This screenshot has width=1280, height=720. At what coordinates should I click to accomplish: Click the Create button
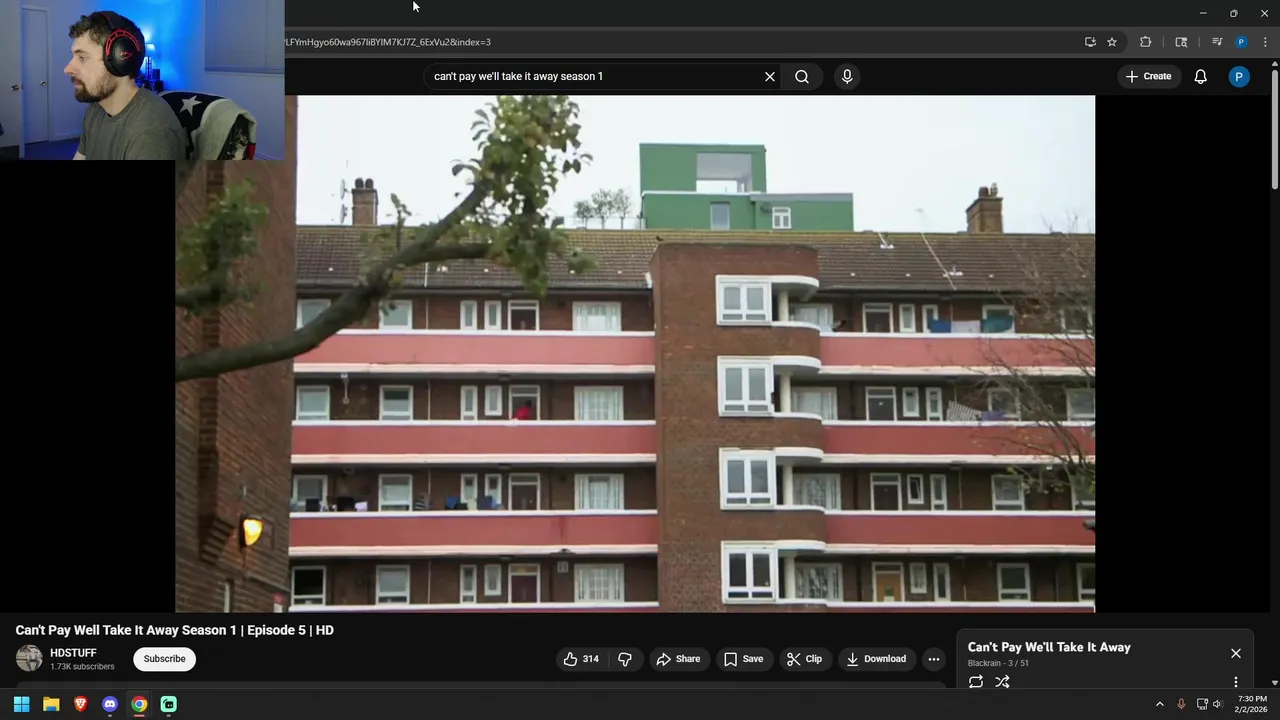(x=1147, y=76)
